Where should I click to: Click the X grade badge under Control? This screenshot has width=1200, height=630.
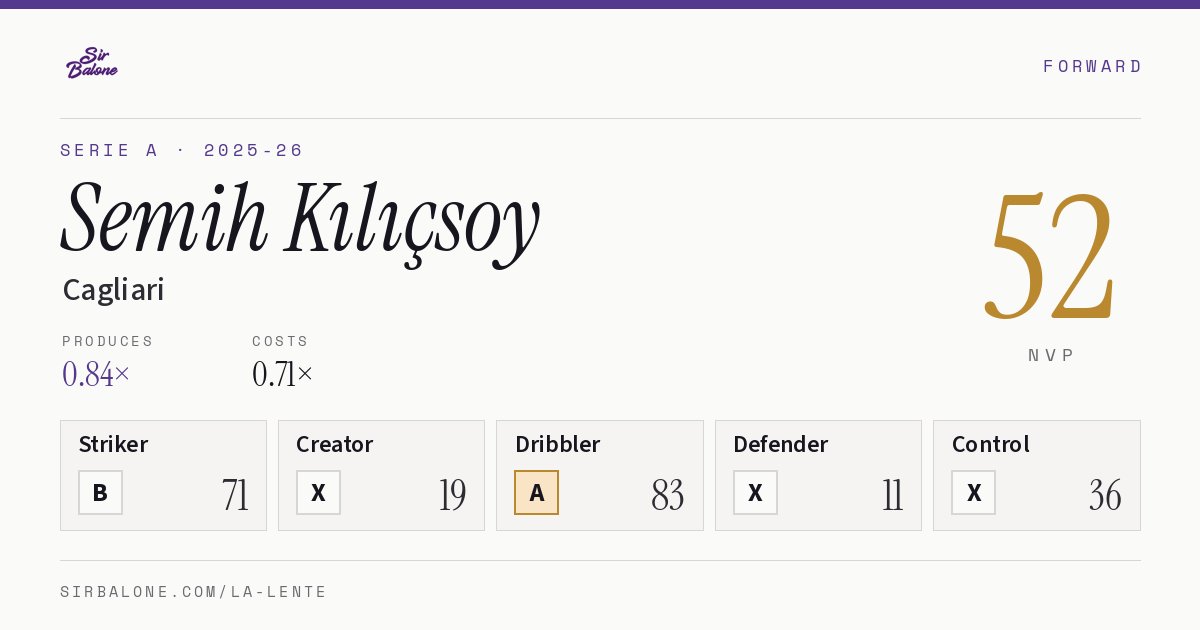click(x=973, y=493)
